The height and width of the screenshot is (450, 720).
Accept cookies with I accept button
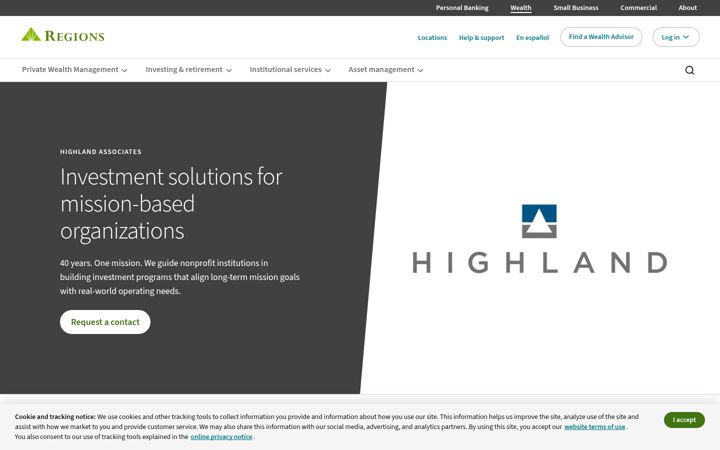(684, 420)
